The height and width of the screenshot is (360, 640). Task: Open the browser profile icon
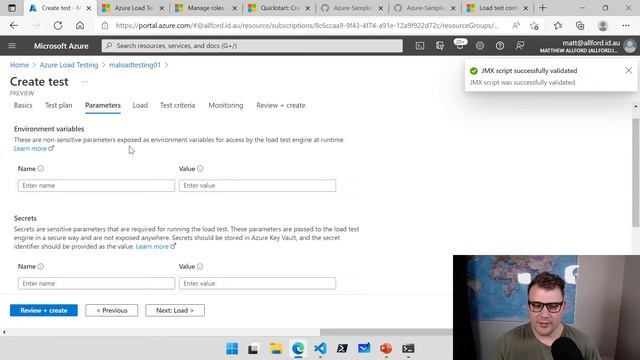pos(602,26)
